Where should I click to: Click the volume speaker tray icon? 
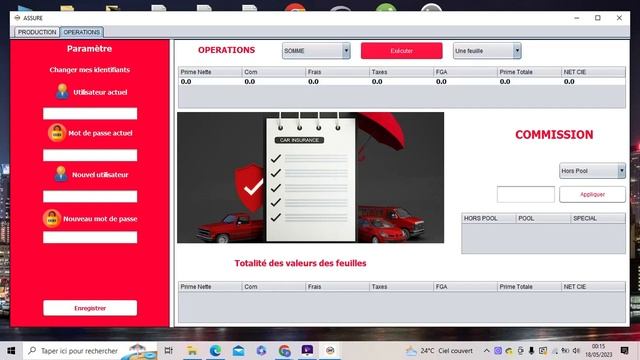[576, 351]
